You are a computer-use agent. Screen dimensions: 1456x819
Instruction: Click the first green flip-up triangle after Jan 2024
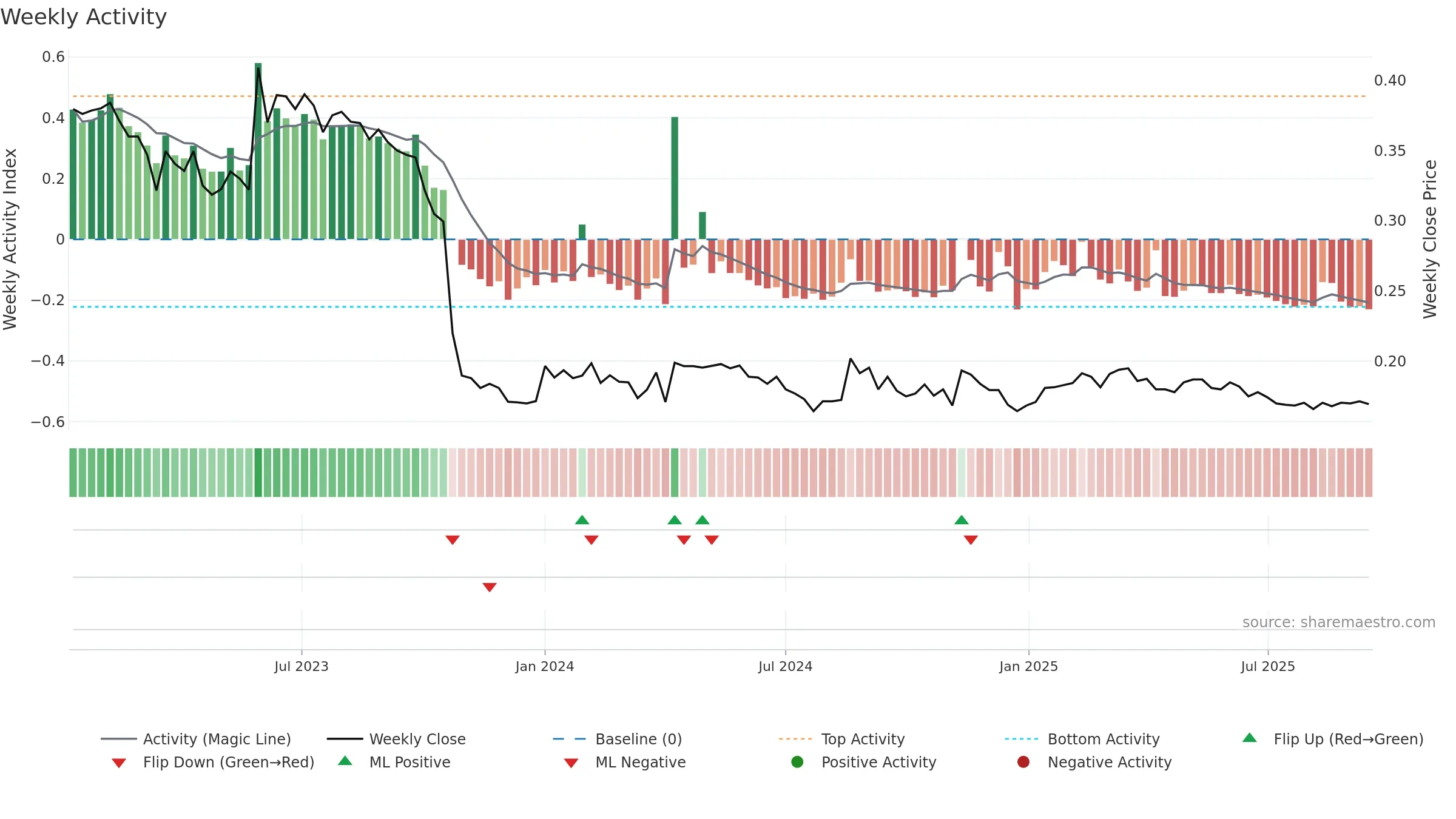click(582, 520)
